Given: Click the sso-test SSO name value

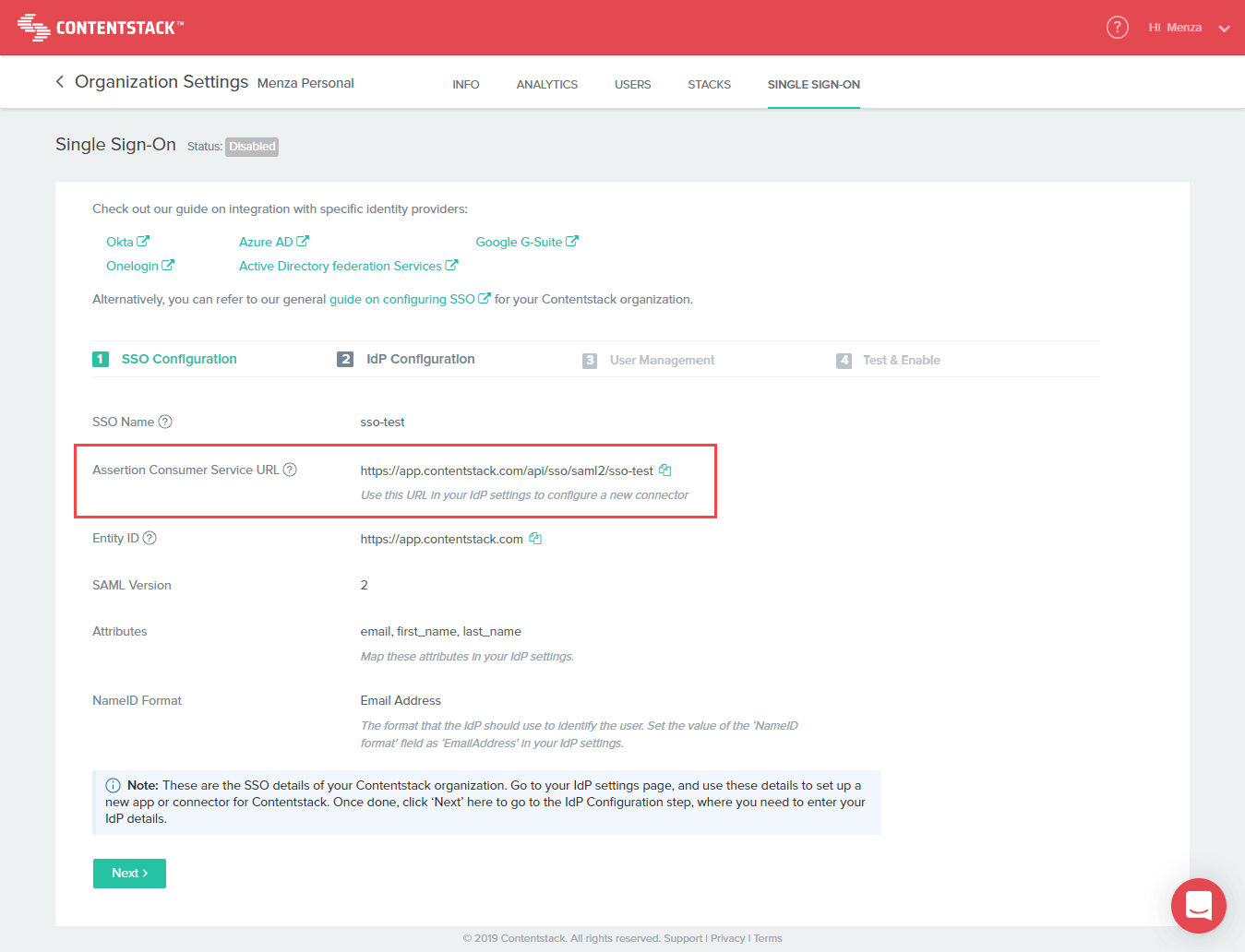Looking at the screenshot, I should pyautogui.click(x=382, y=422).
